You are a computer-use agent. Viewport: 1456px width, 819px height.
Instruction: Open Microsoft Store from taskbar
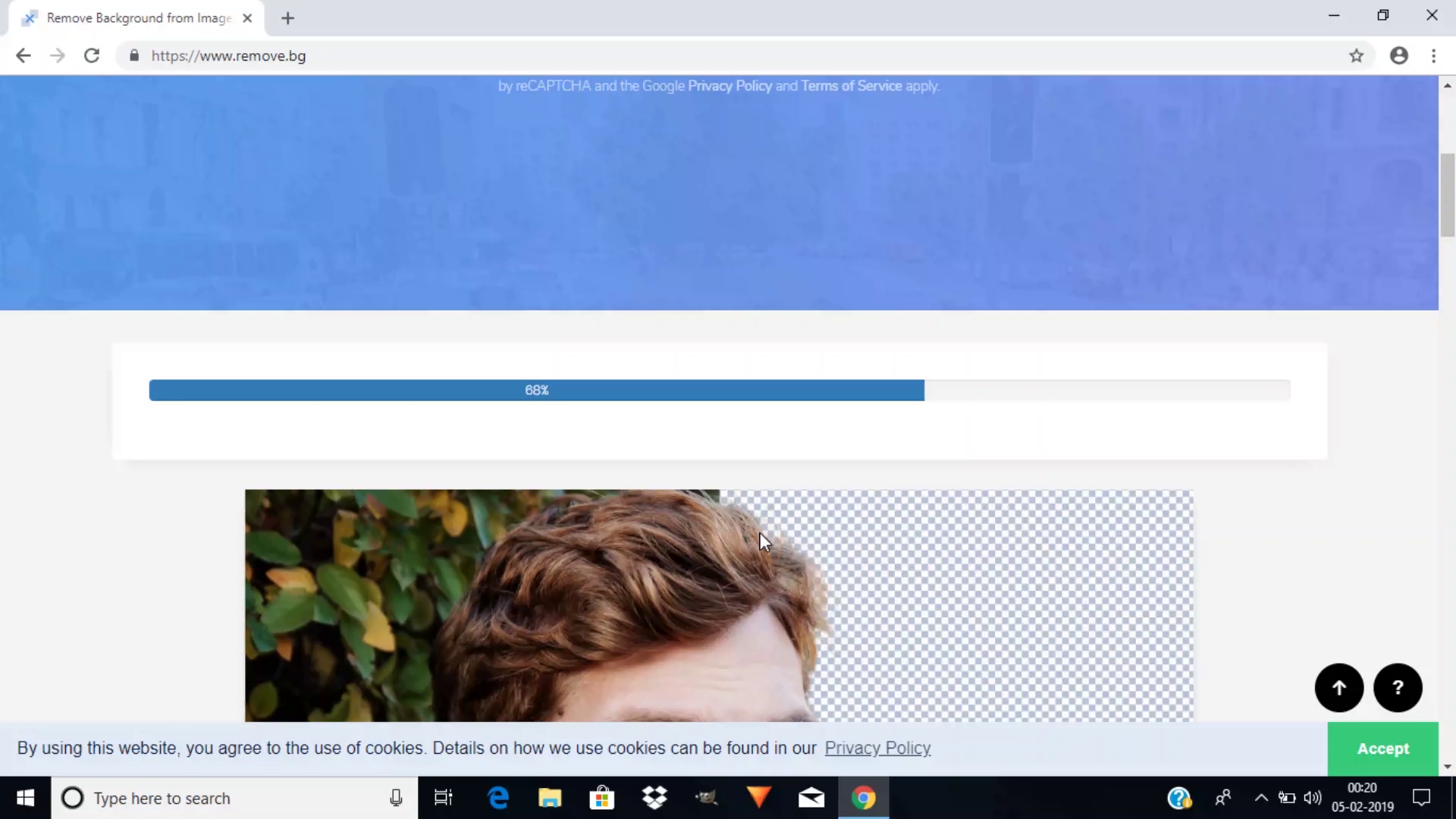(x=601, y=798)
